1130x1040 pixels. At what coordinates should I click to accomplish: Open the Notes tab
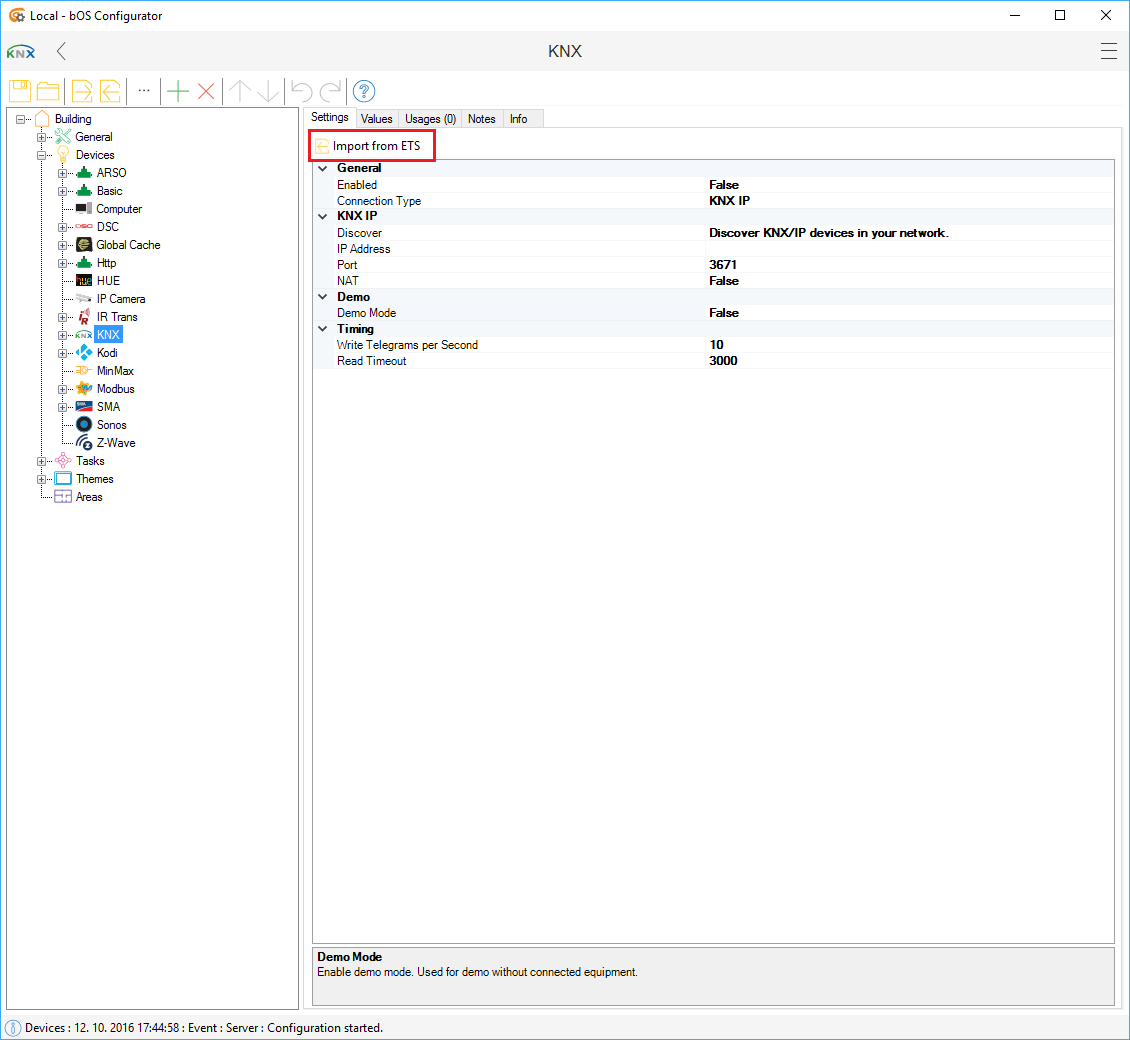[481, 119]
